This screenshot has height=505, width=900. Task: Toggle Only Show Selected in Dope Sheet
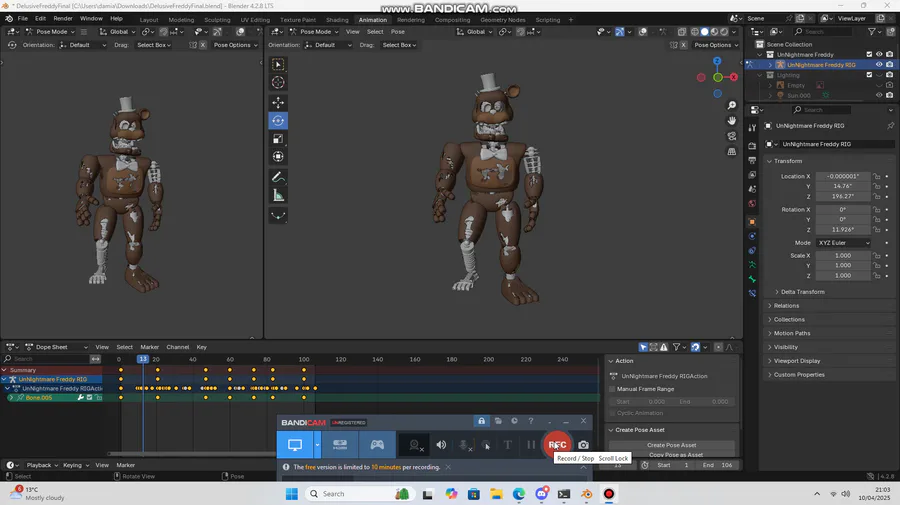[643, 347]
